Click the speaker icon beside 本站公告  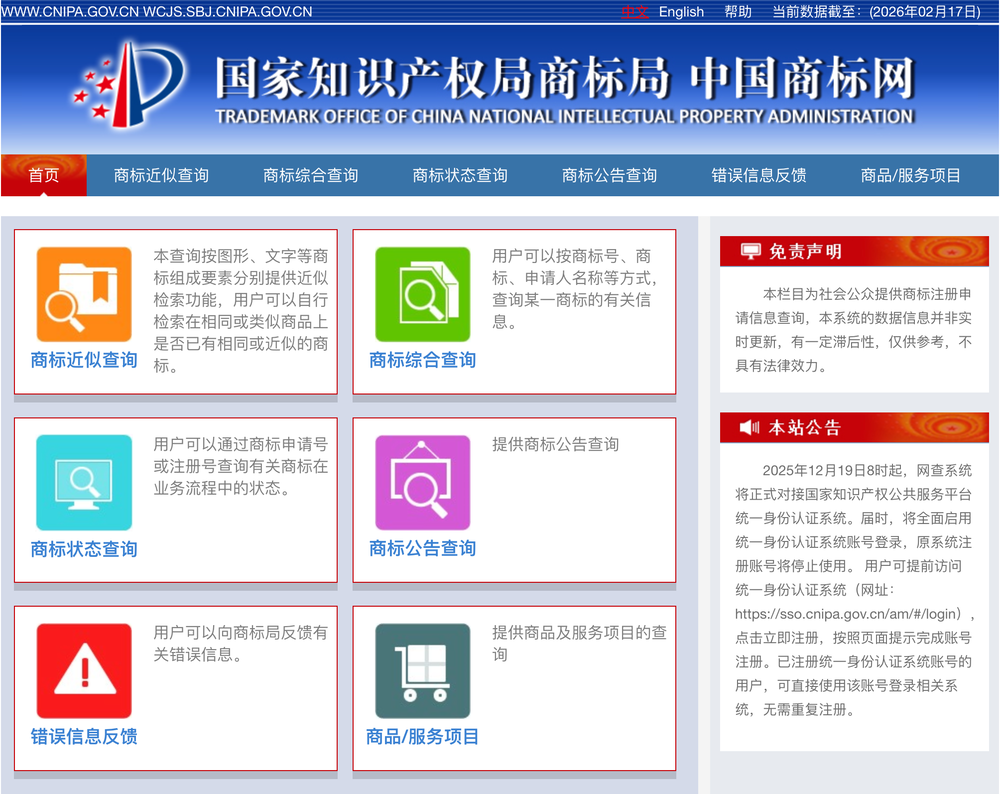point(749,427)
